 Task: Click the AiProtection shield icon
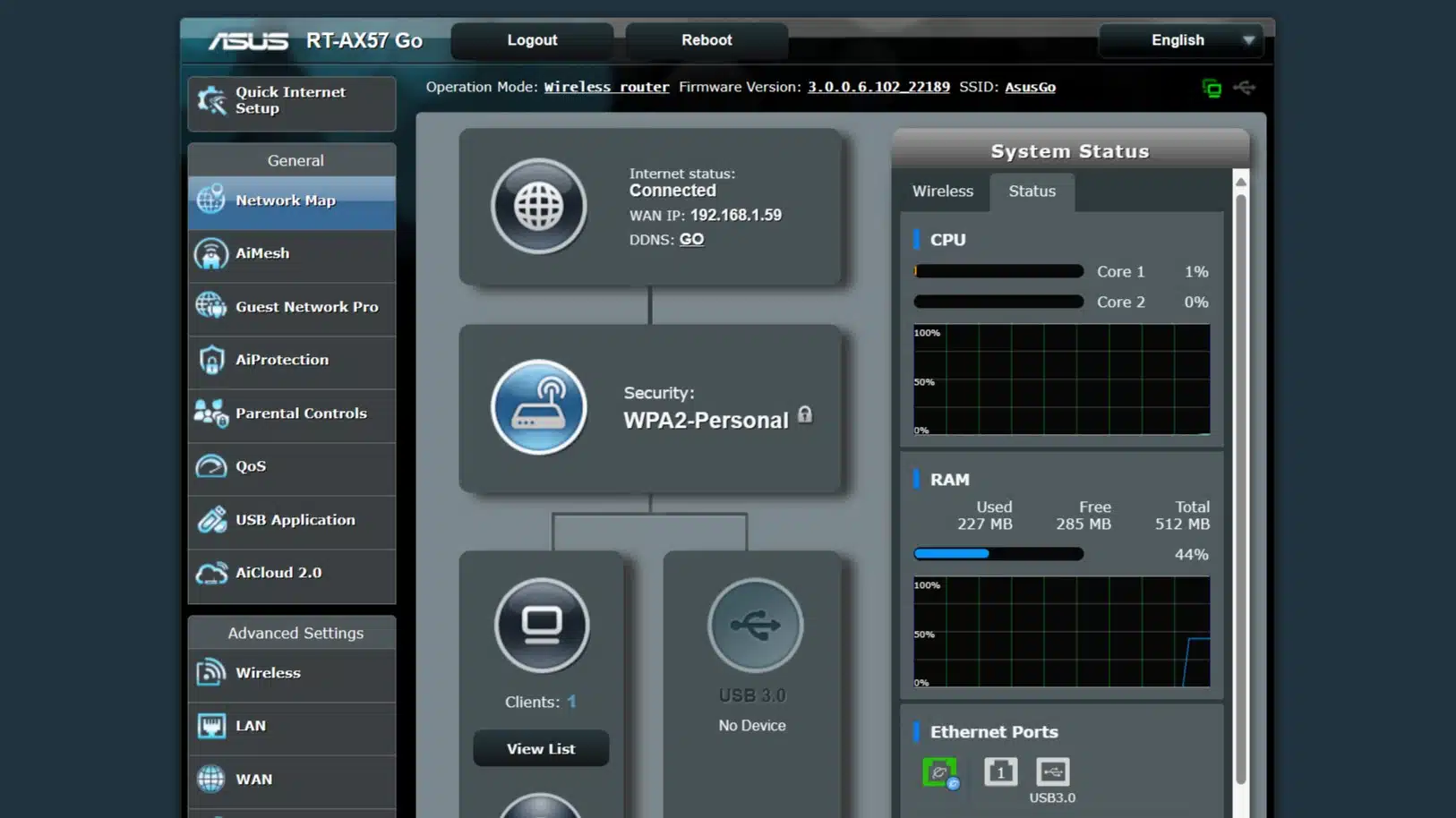point(211,360)
